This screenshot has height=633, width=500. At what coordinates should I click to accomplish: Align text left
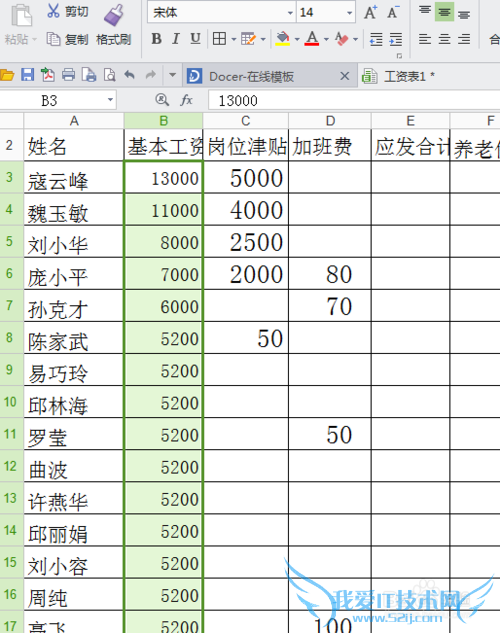point(425,39)
